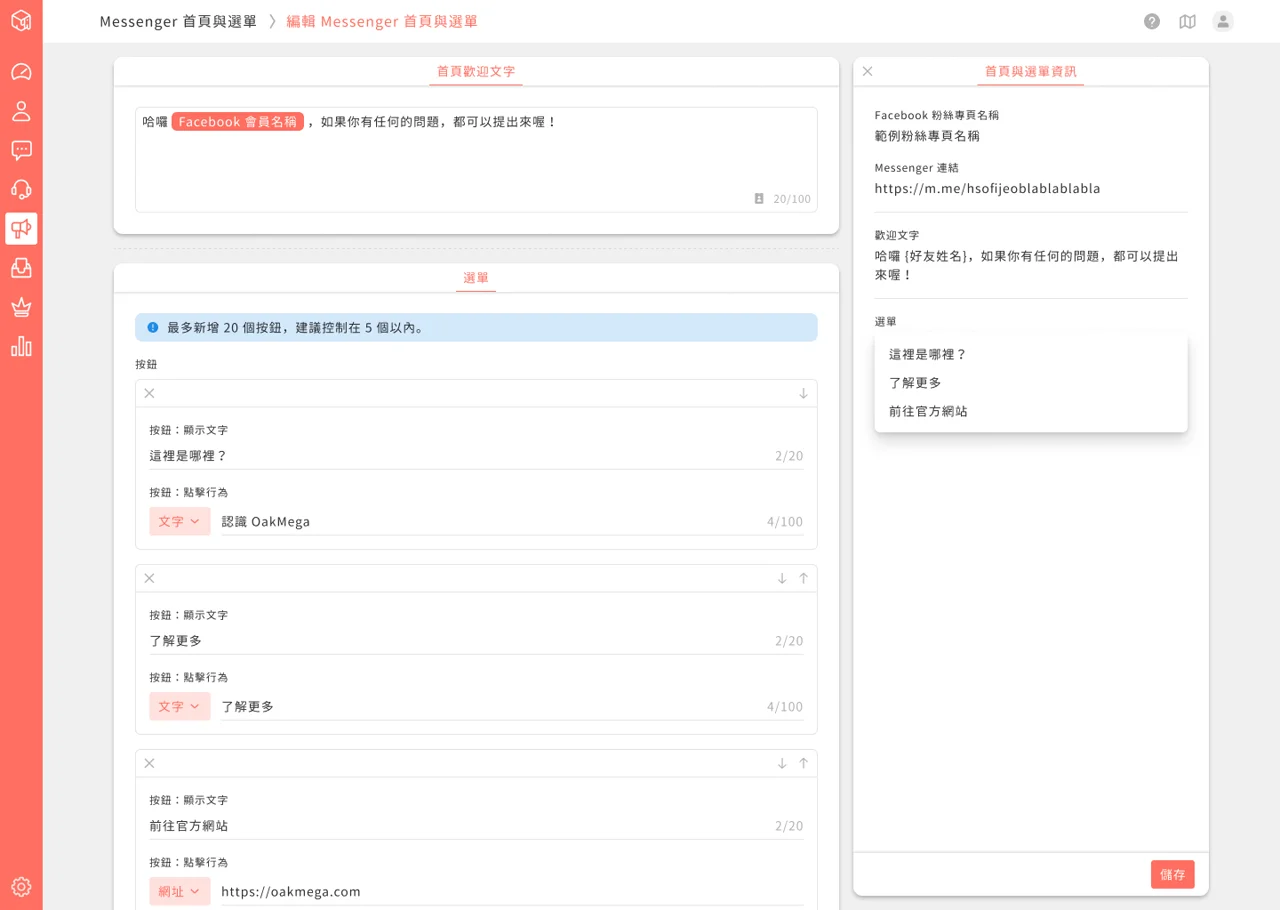Screen dimensions: 1280x910
Task: Move the 前往官方網站 button card up
Action: [x=803, y=763]
